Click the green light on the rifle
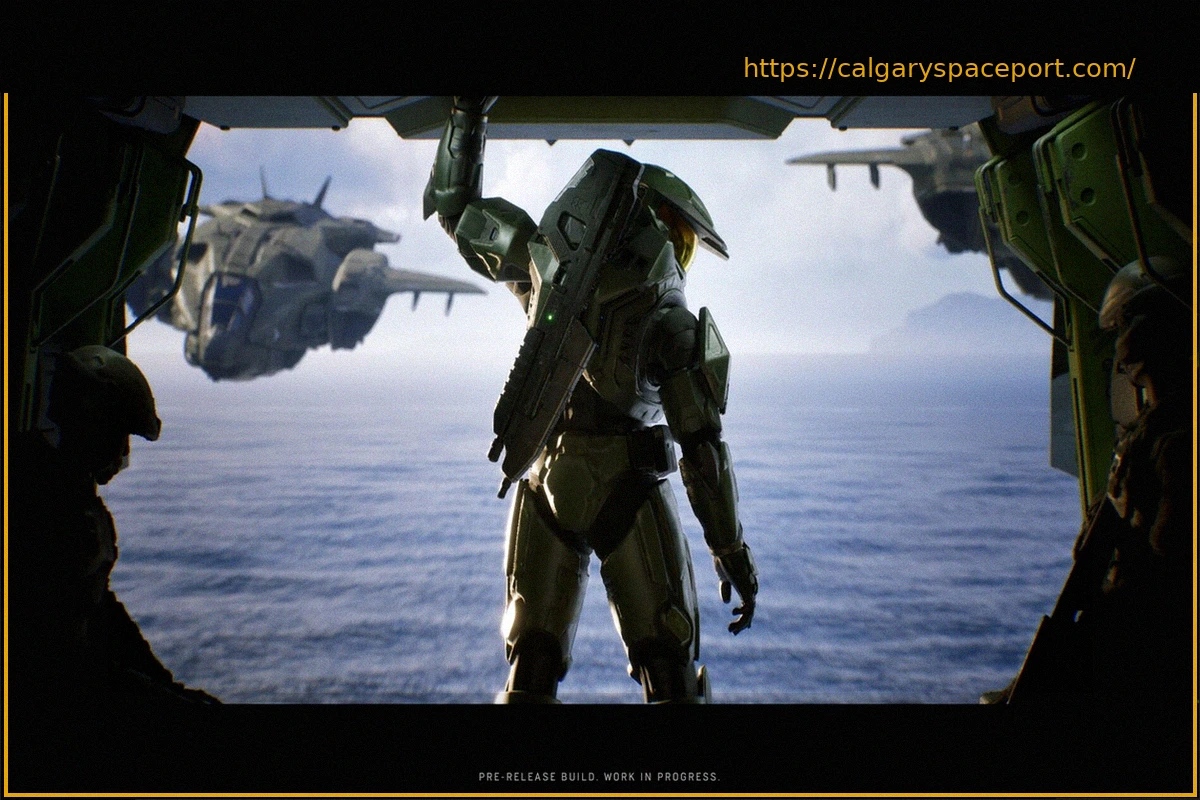The height and width of the screenshot is (800, 1200). coord(549,318)
